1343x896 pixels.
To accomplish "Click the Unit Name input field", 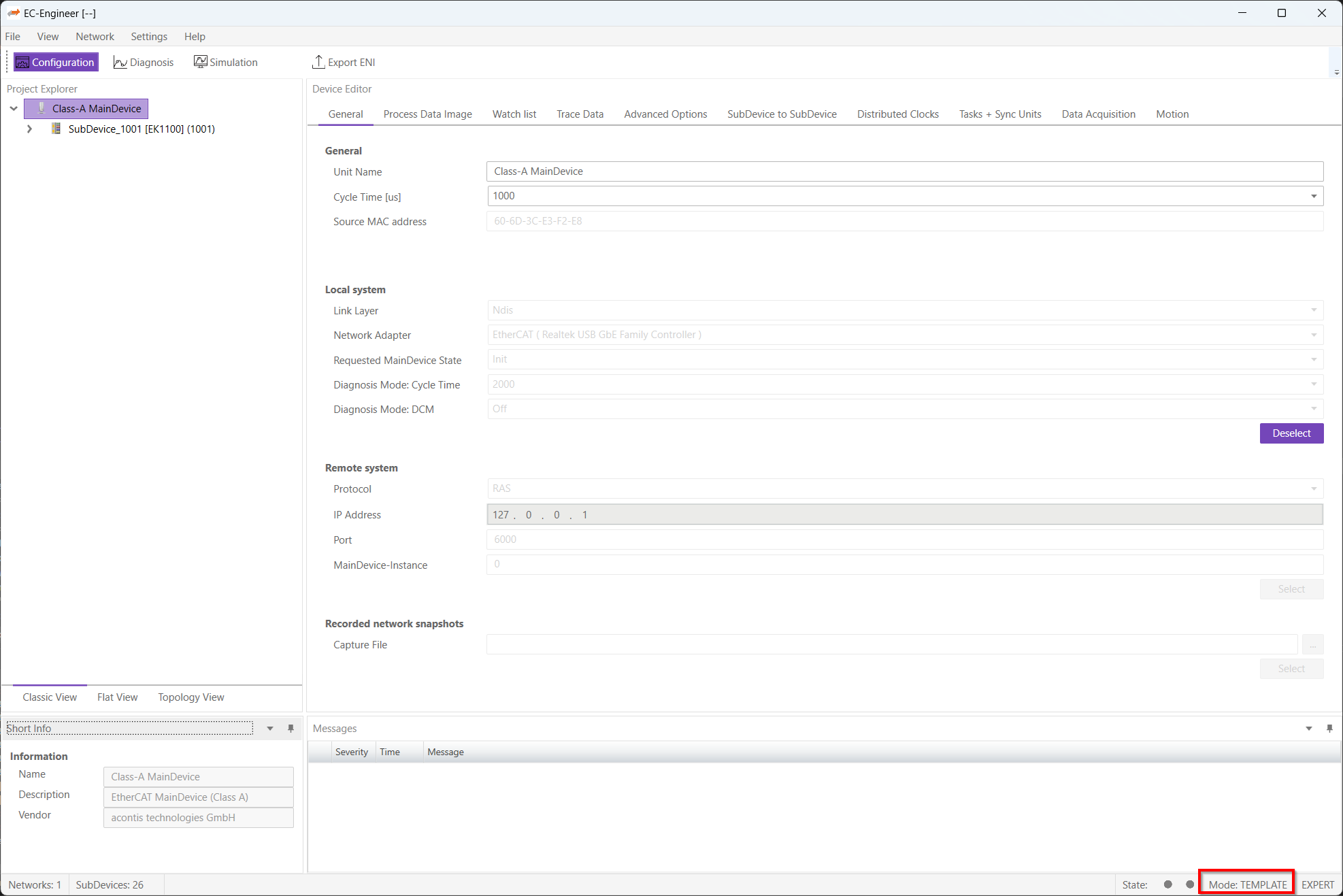I will click(x=904, y=171).
